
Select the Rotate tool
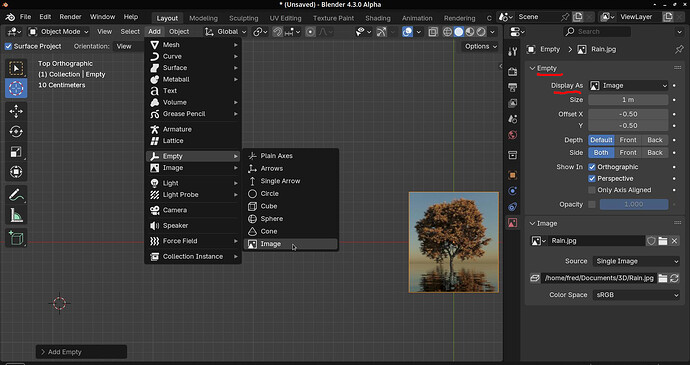coord(16,132)
